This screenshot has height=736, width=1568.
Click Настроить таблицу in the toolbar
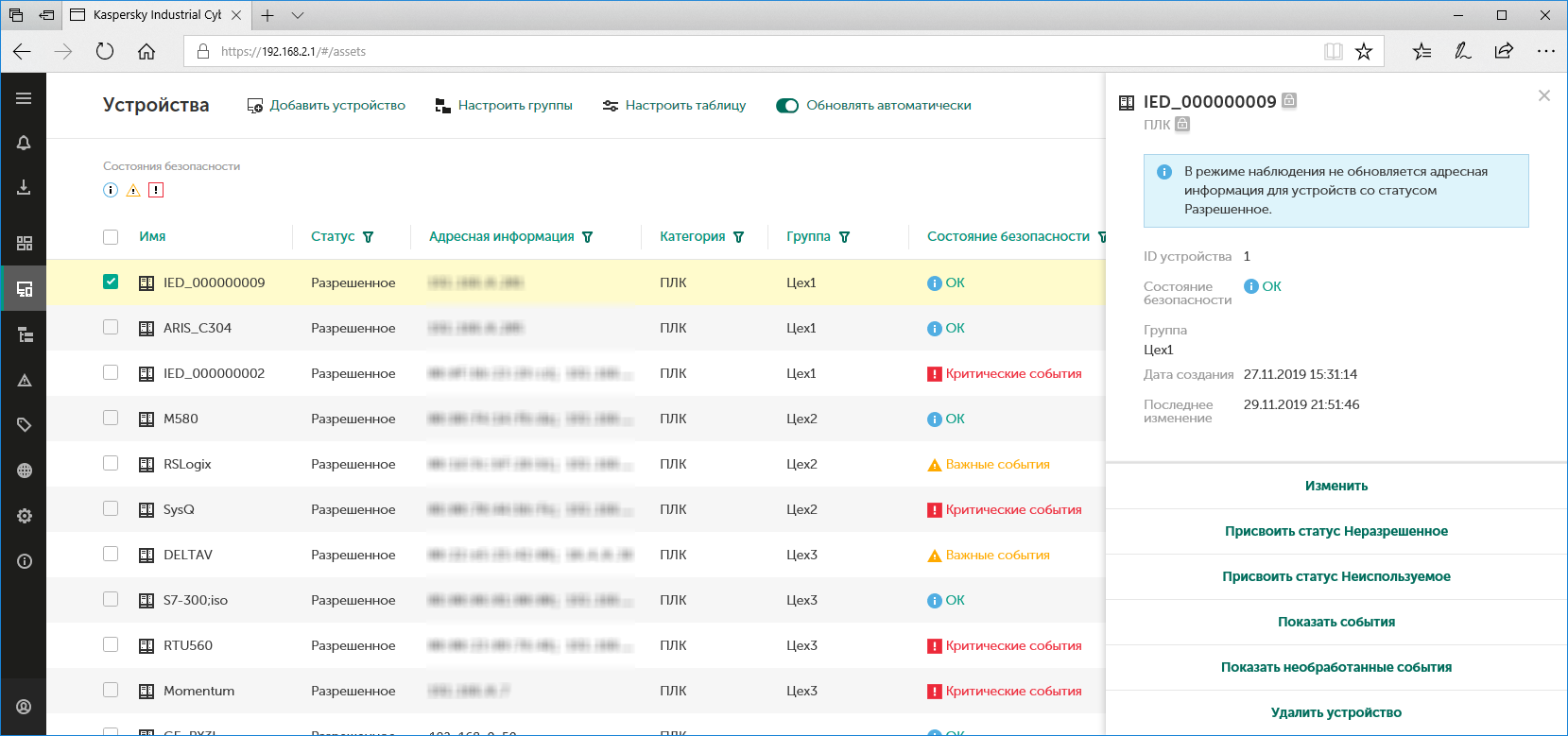[x=674, y=106]
